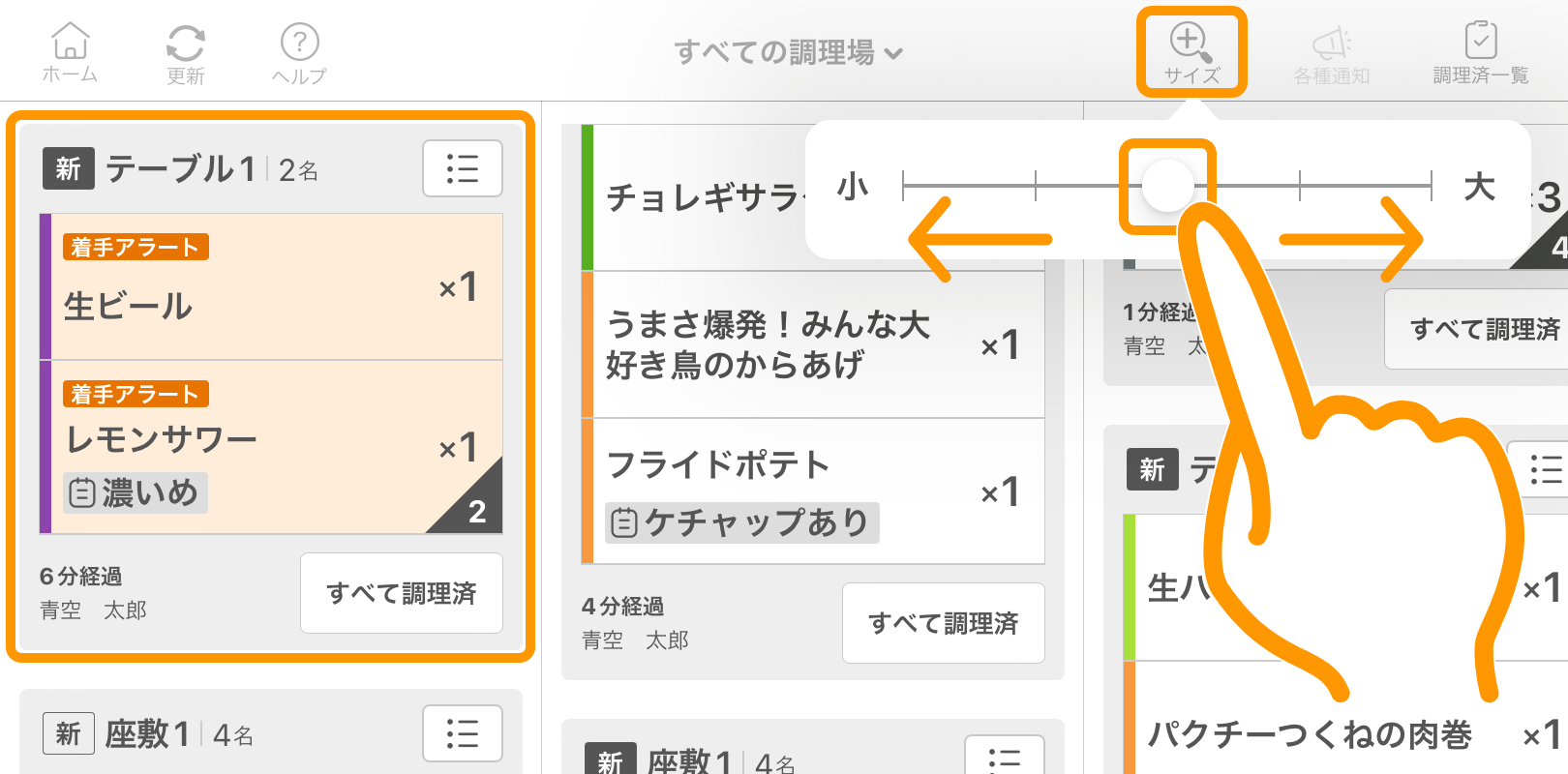Tap the memo icon beside 濃いめ
Viewport: 1568px width, 774px height.
[82, 493]
